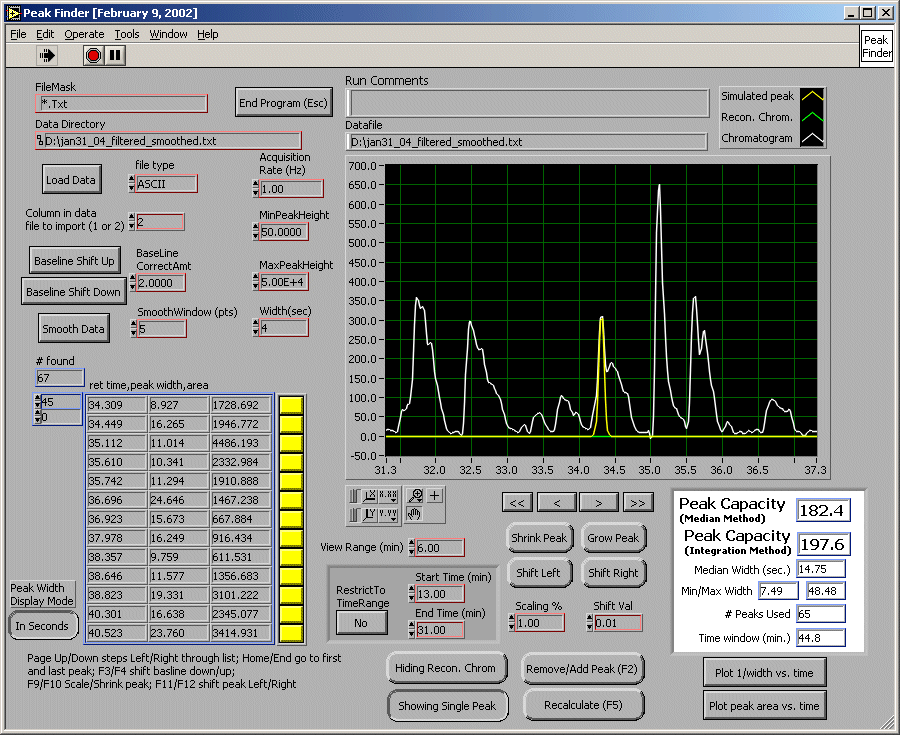The width and height of the screenshot is (900, 735).
Task: Click the Chromatogram legend plot icon
Action: 812,138
